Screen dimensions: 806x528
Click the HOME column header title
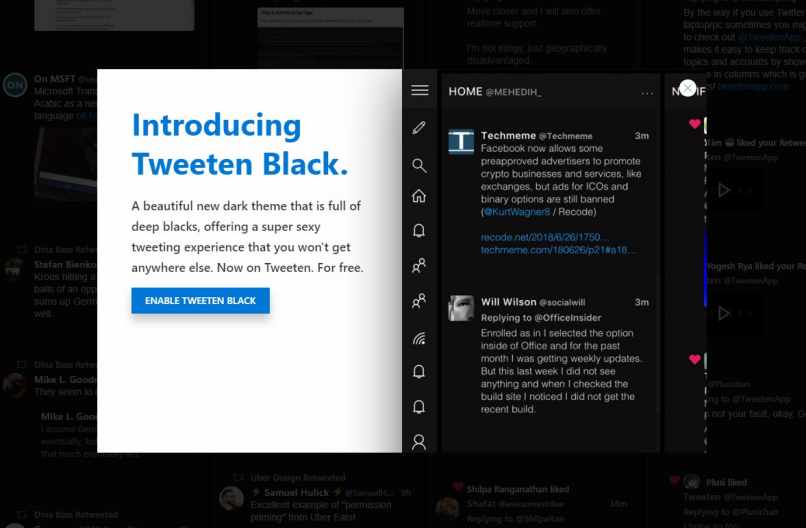[465, 92]
